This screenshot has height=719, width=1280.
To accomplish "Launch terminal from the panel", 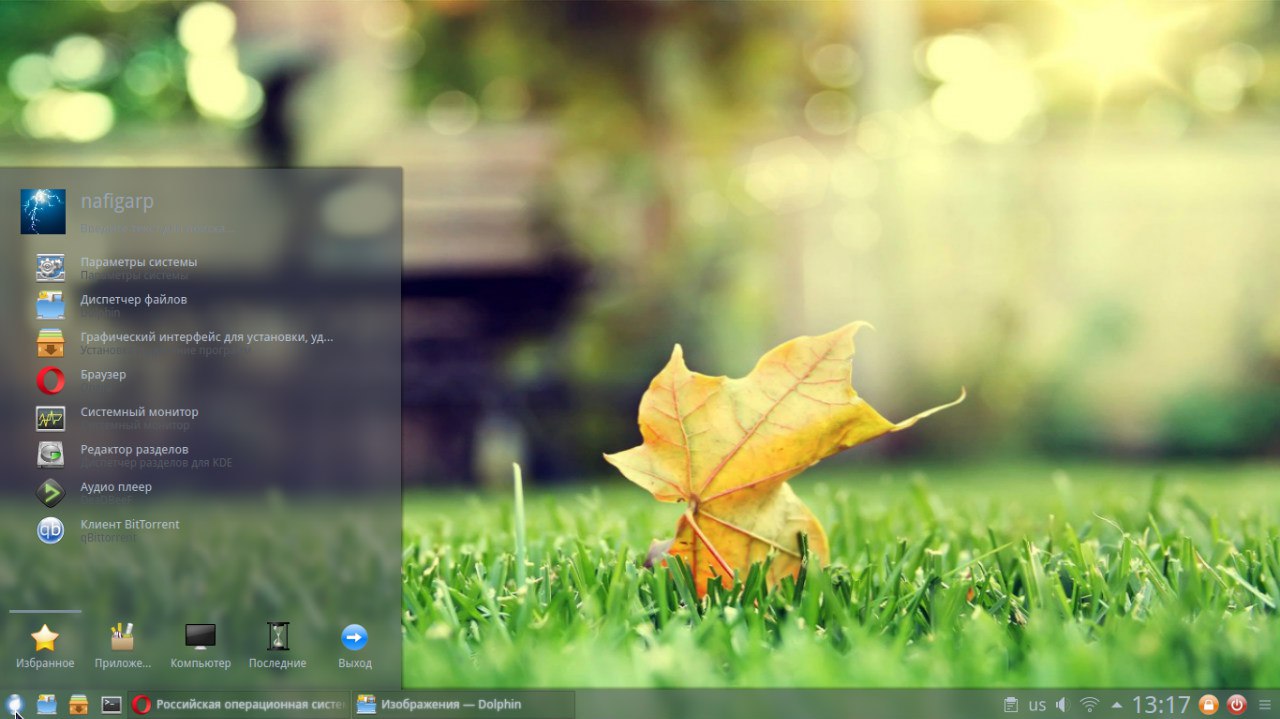I will click(111, 705).
